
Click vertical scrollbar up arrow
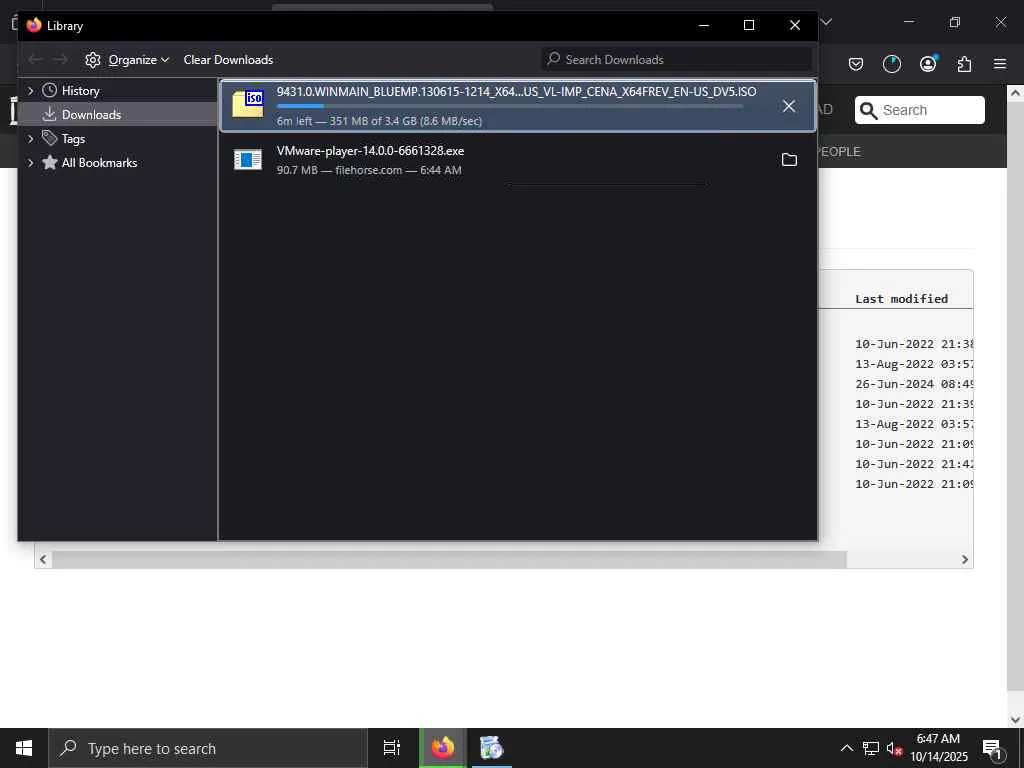click(1015, 93)
